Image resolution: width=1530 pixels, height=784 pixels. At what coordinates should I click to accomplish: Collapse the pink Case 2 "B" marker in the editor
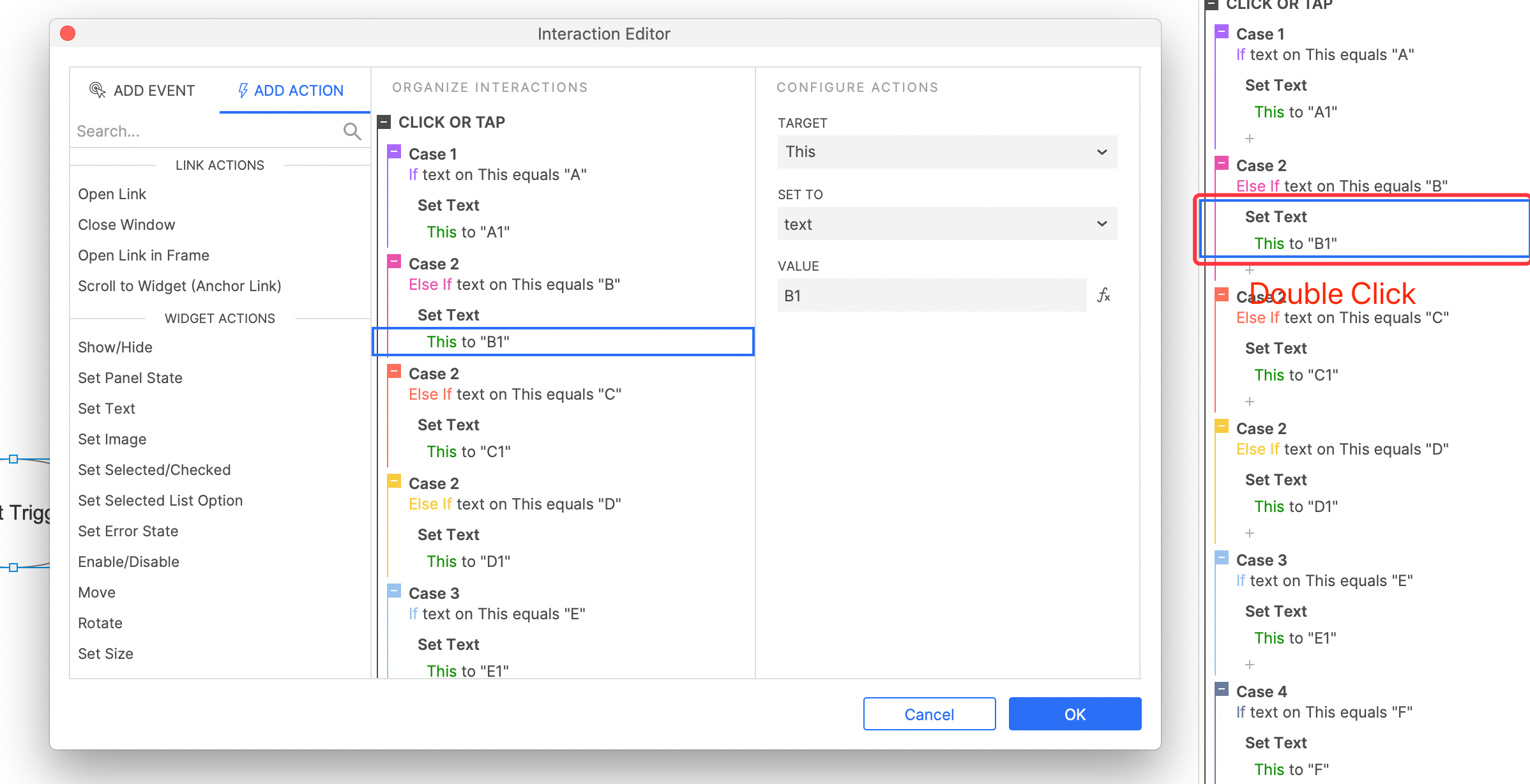click(x=395, y=262)
